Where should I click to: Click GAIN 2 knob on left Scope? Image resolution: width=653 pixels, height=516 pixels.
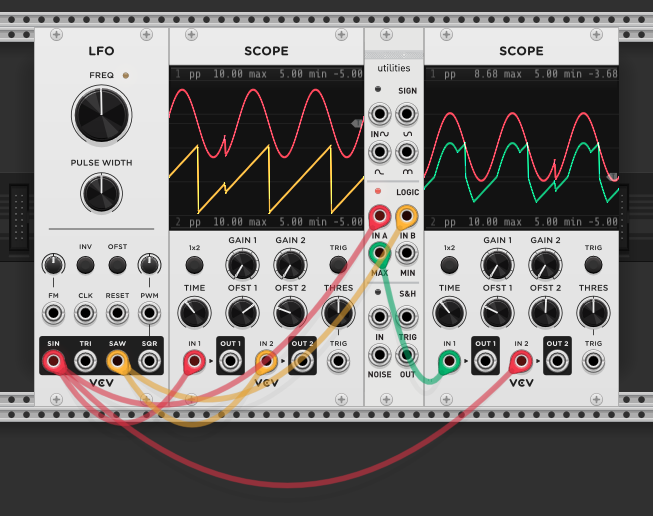point(290,265)
